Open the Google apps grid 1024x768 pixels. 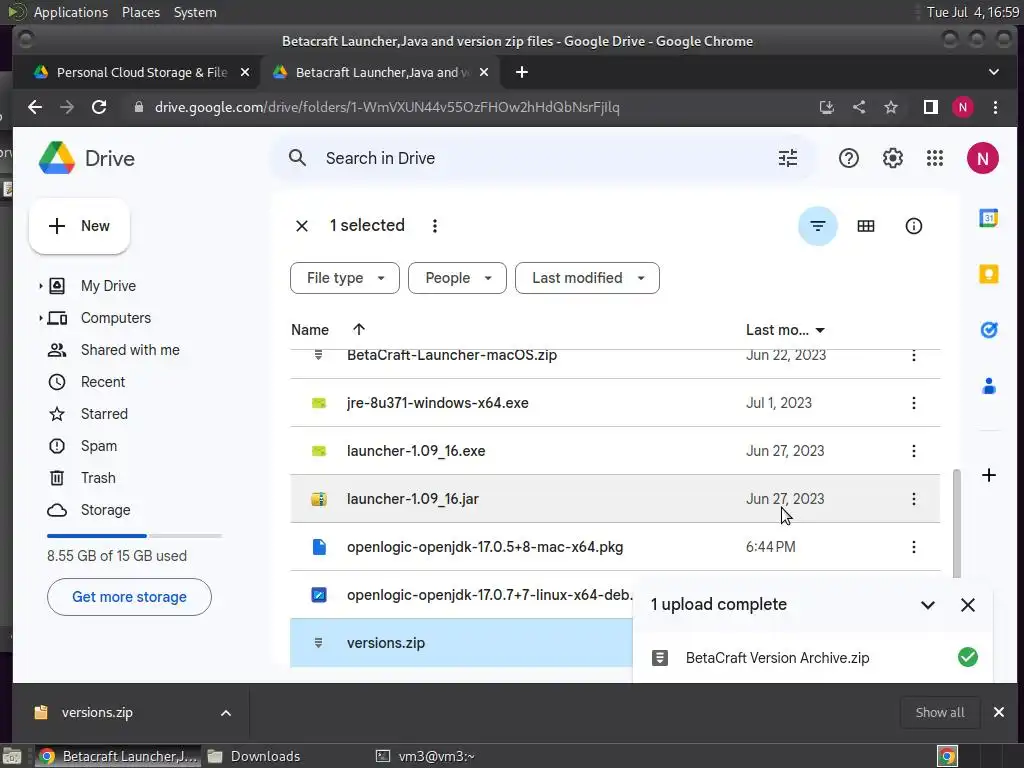point(935,158)
